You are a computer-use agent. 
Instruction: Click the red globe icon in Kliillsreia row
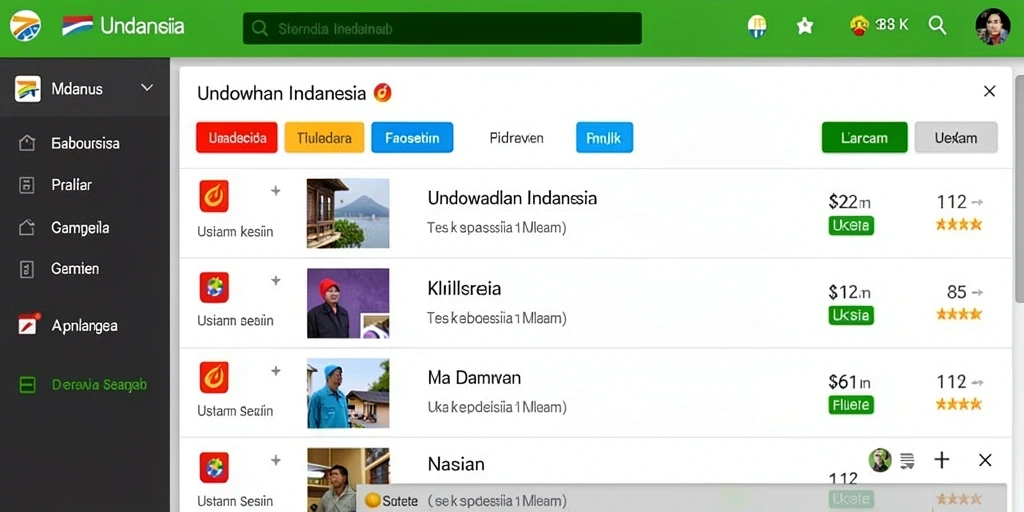214,287
